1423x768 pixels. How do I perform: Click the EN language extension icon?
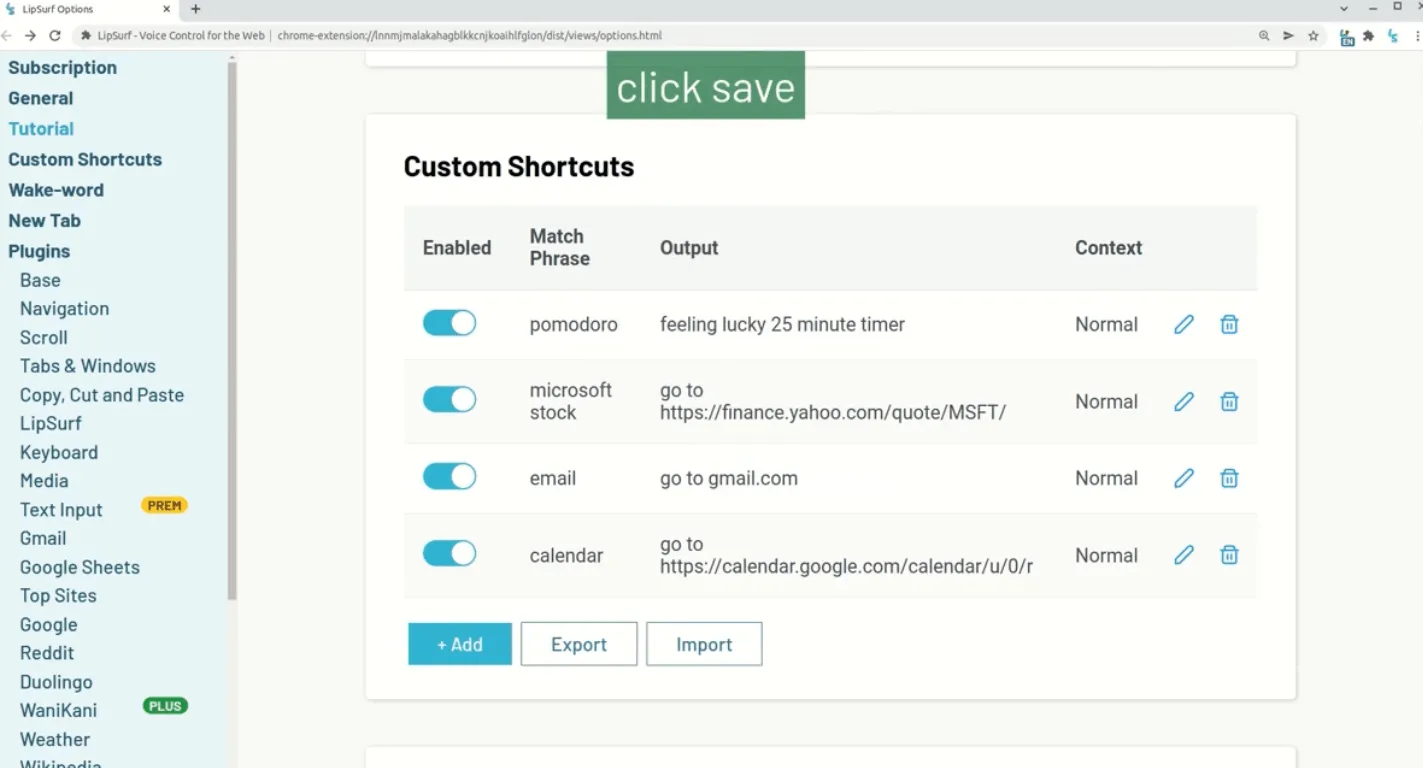[1347, 37]
